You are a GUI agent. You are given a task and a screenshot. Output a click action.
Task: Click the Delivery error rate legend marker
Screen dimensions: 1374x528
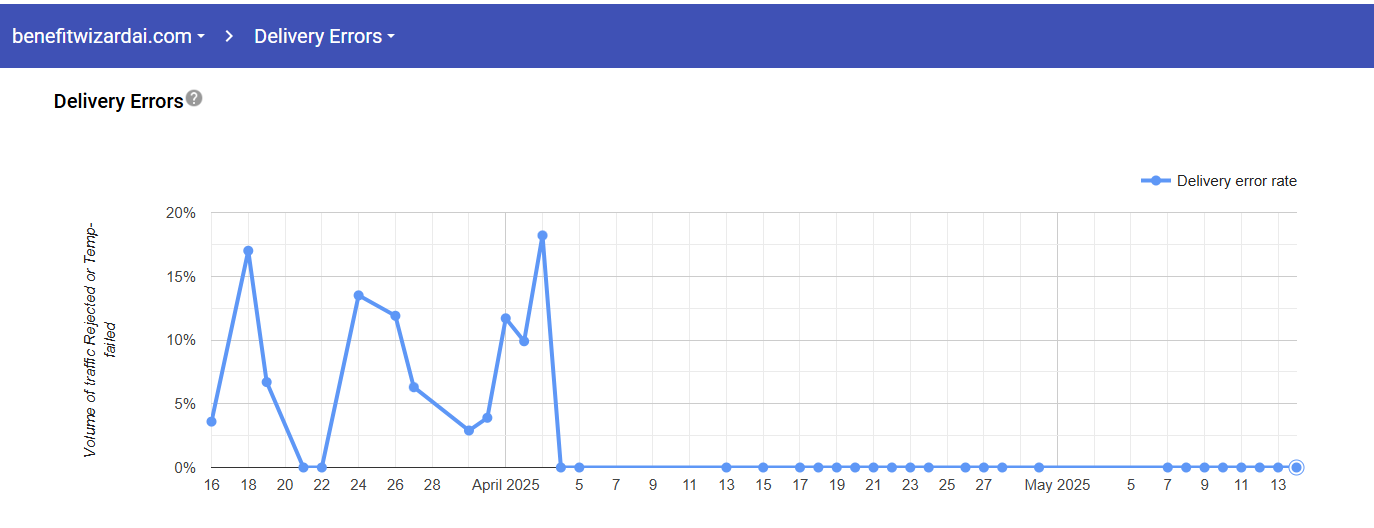click(1156, 181)
